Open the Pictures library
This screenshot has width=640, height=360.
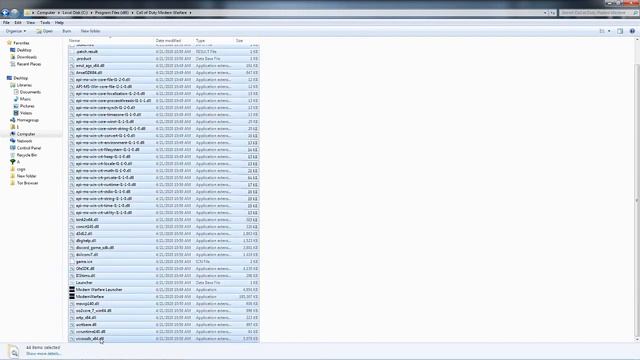27,106
